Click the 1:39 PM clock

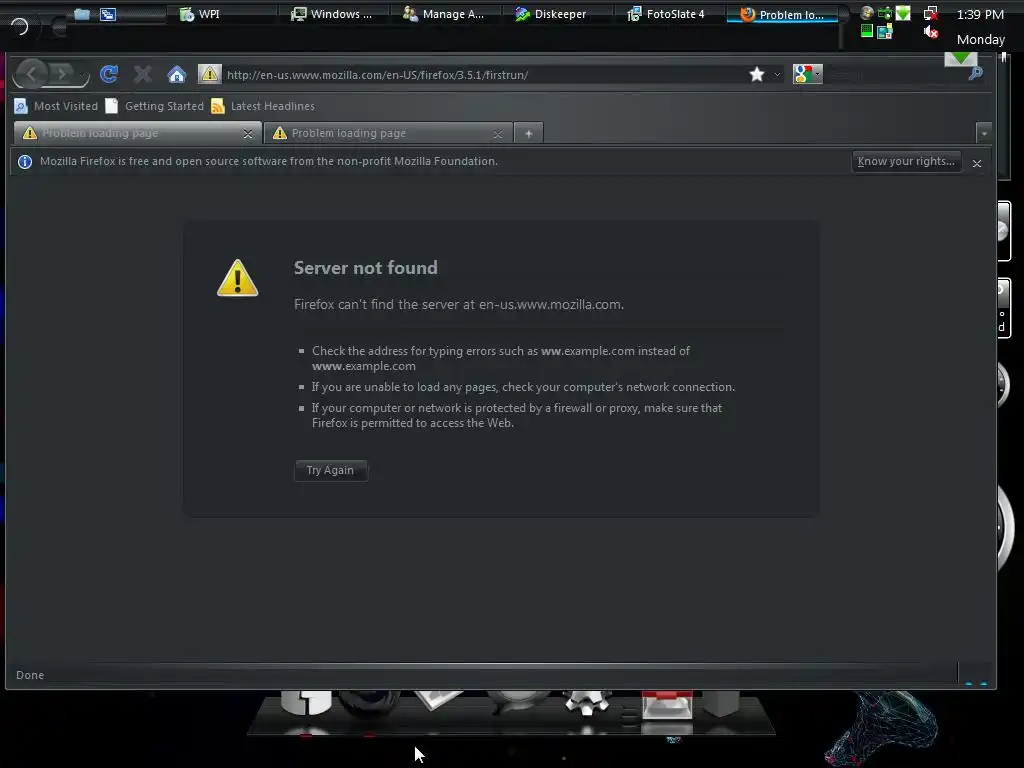coord(980,14)
